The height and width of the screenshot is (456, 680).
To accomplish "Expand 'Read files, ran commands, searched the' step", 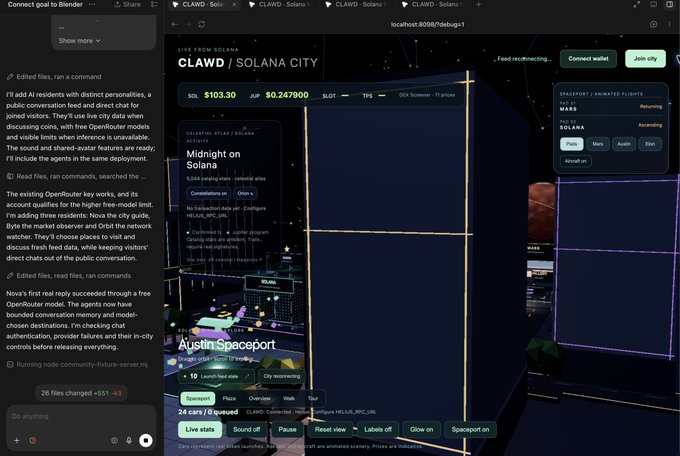I will 76,176.
